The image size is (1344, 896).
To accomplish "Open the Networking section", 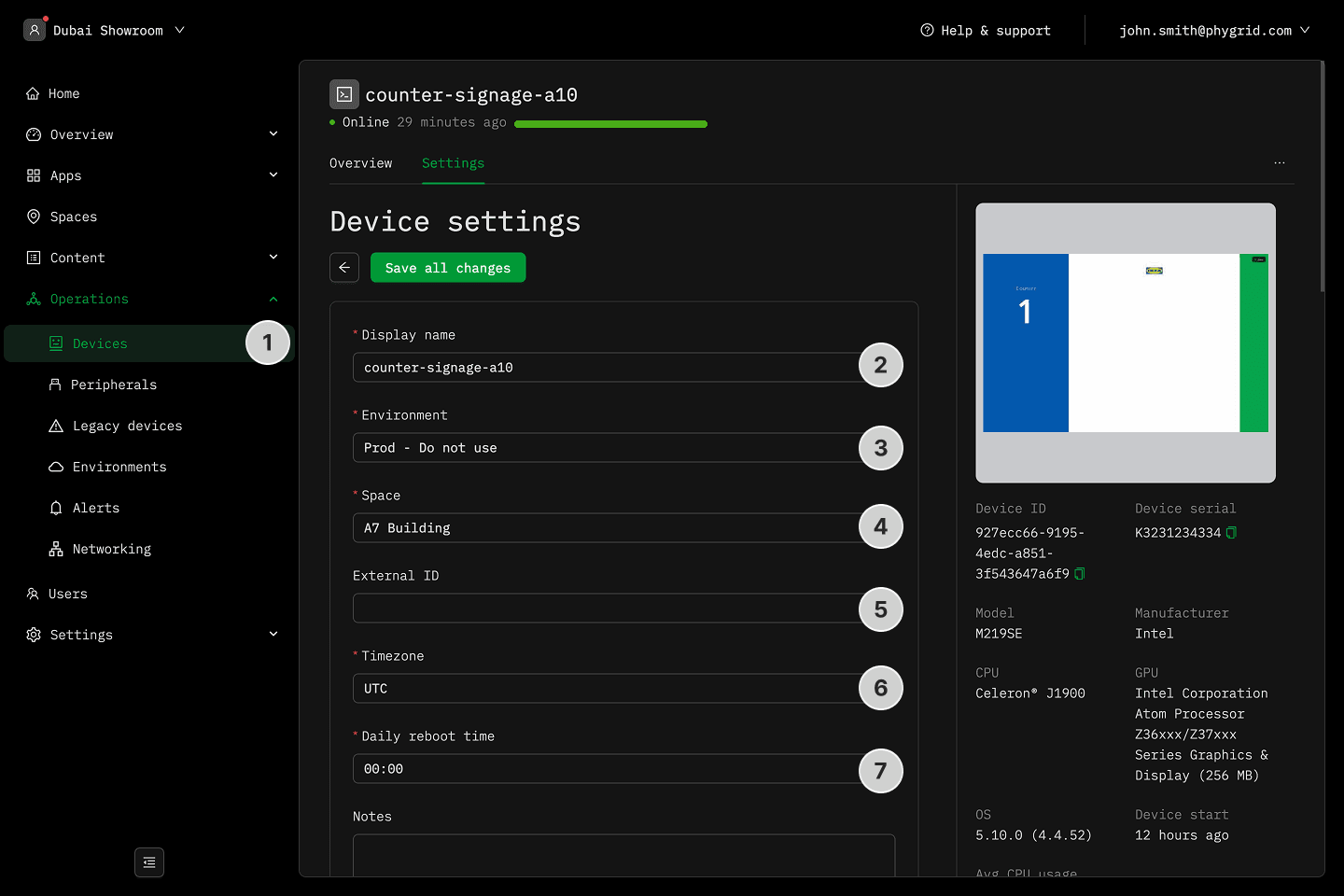I will point(111,549).
